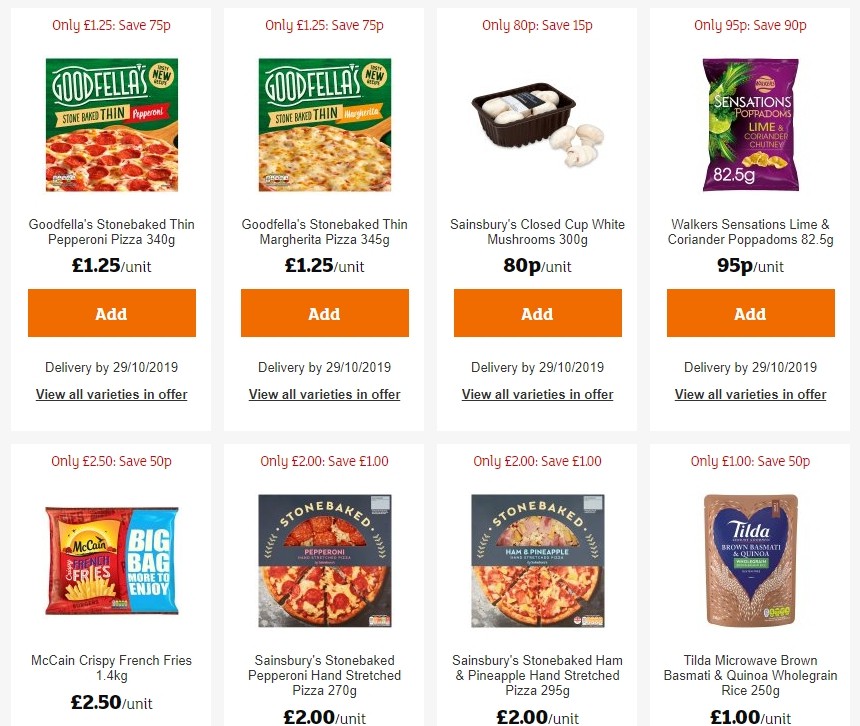Viewport: 860px width, 726px height.
Task: Open the Ham & Pineapple Pizza product image
Action: pyautogui.click(x=537, y=560)
